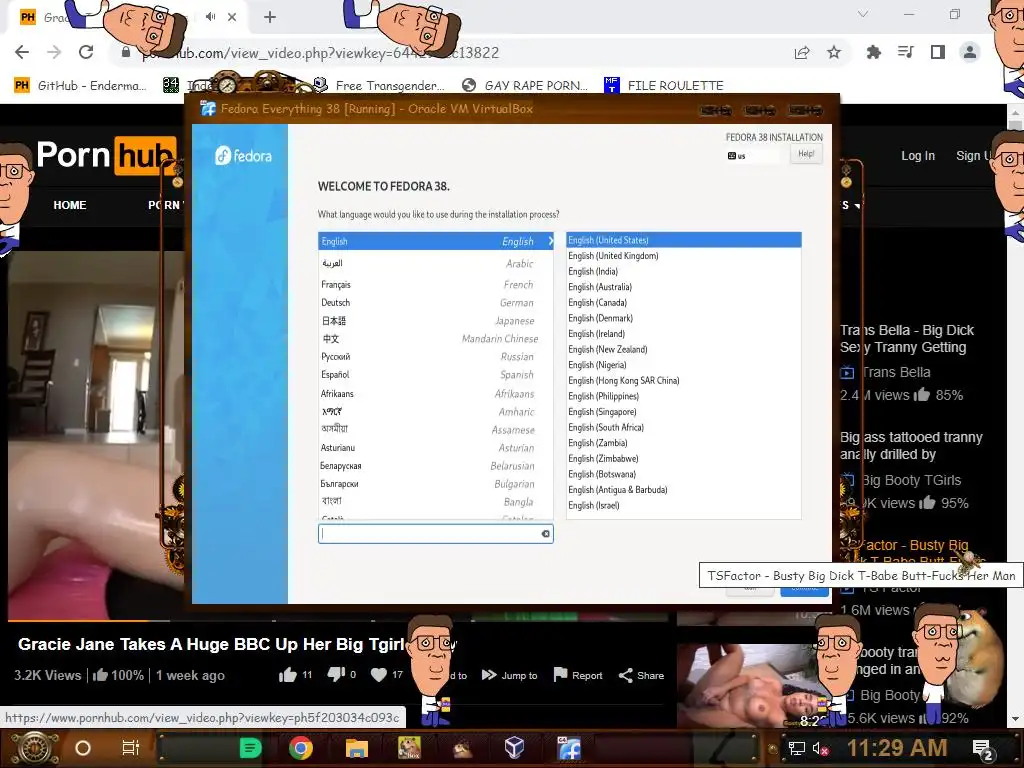
Task: Choose English (Australia) locale
Action: (684, 287)
